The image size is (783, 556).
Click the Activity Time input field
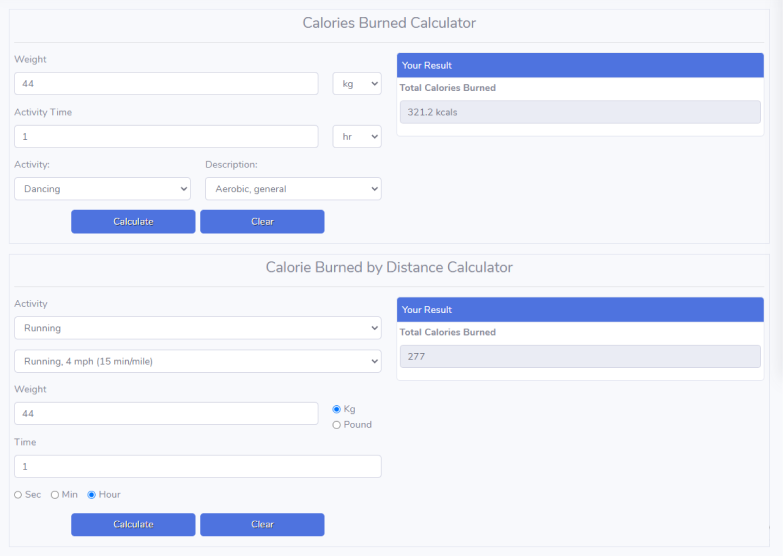[166, 136]
